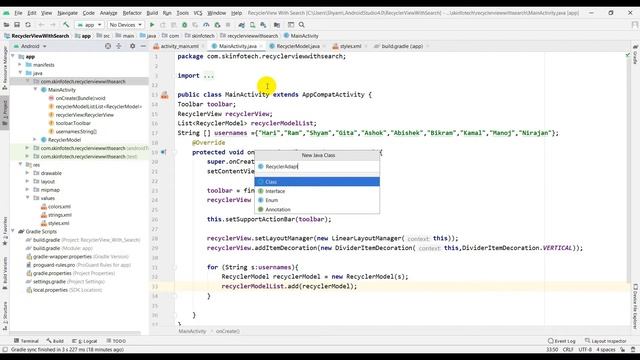Select Interface in New Java Class popup
The image size is (640, 360).
tap(317, 191)
